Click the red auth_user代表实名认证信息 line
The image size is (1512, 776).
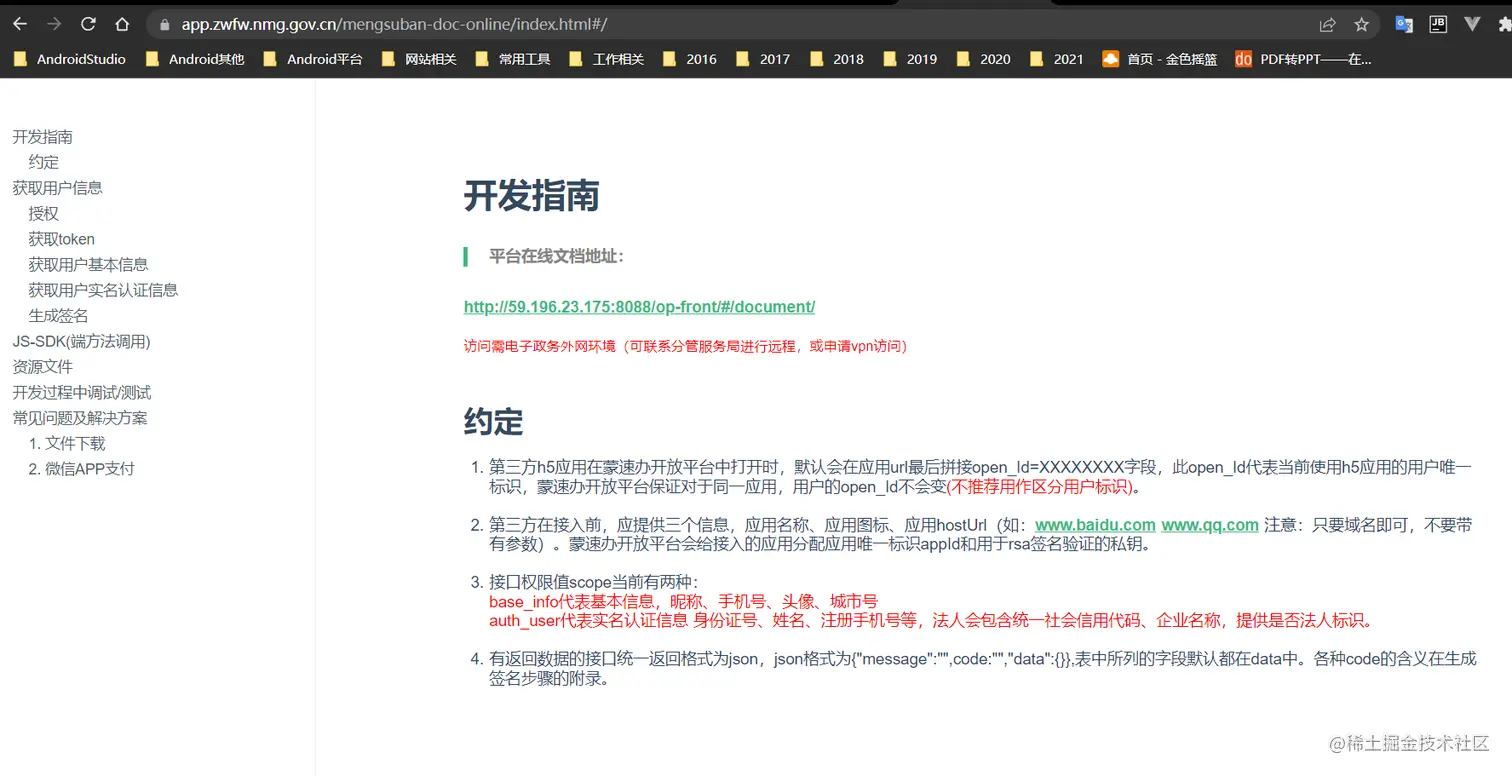click(x=932, y=620)
